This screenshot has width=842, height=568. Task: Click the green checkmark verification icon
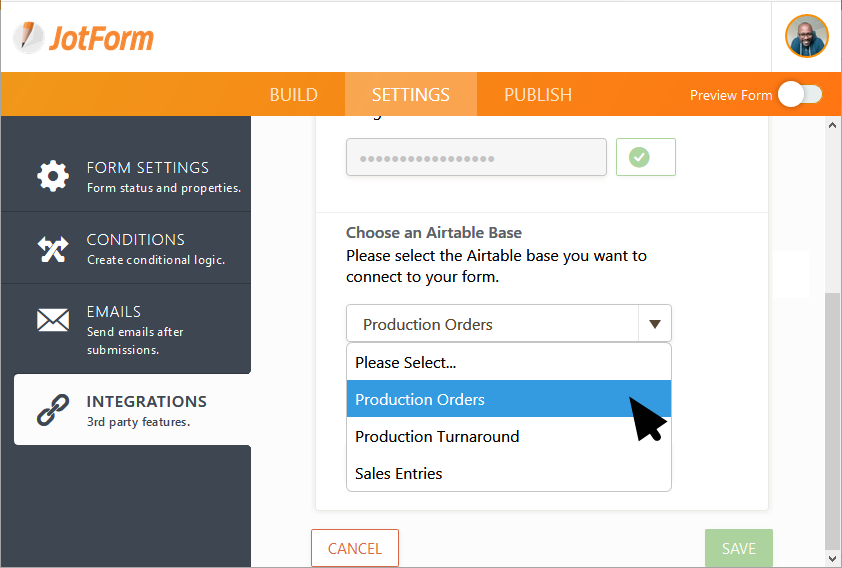coord(639,158)
